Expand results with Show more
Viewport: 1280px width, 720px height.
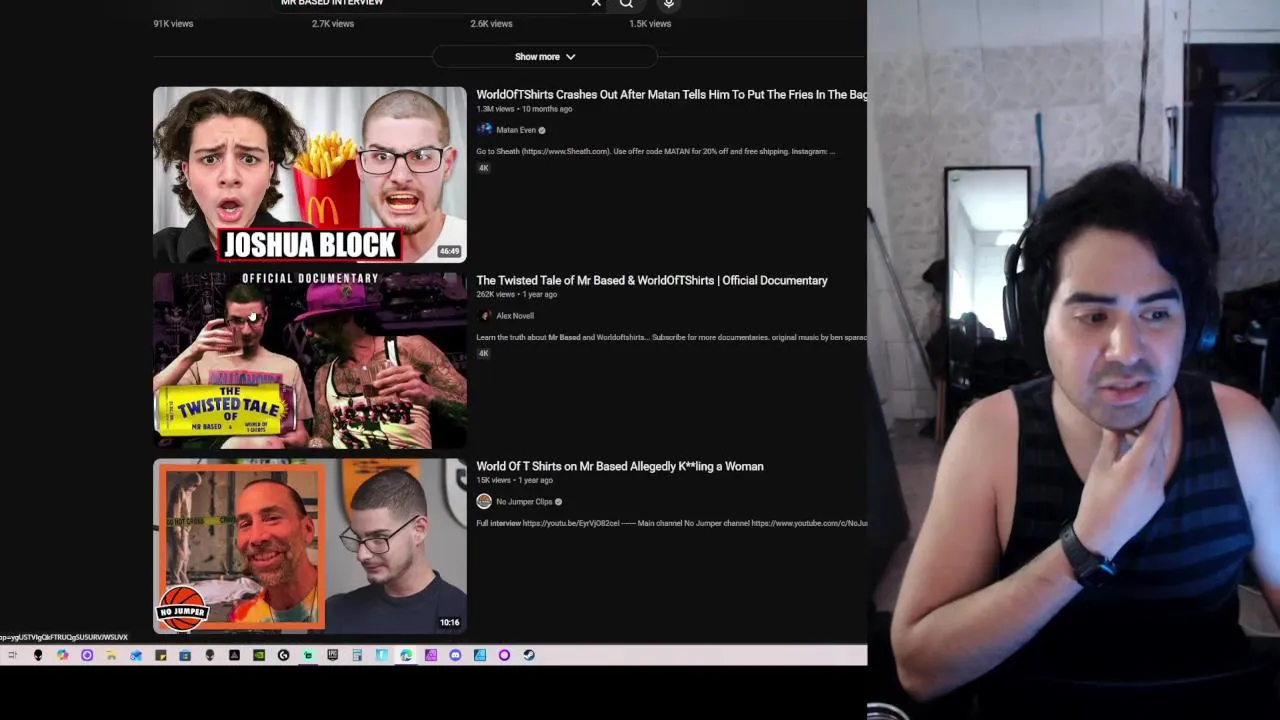tap(545, 57)
